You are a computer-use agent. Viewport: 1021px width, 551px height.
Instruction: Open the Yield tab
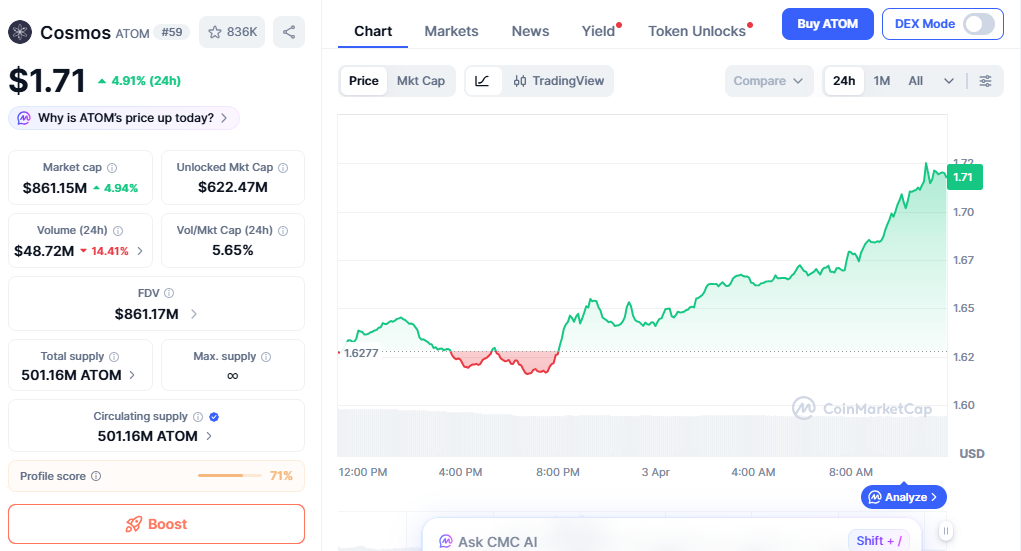point(598,31)
